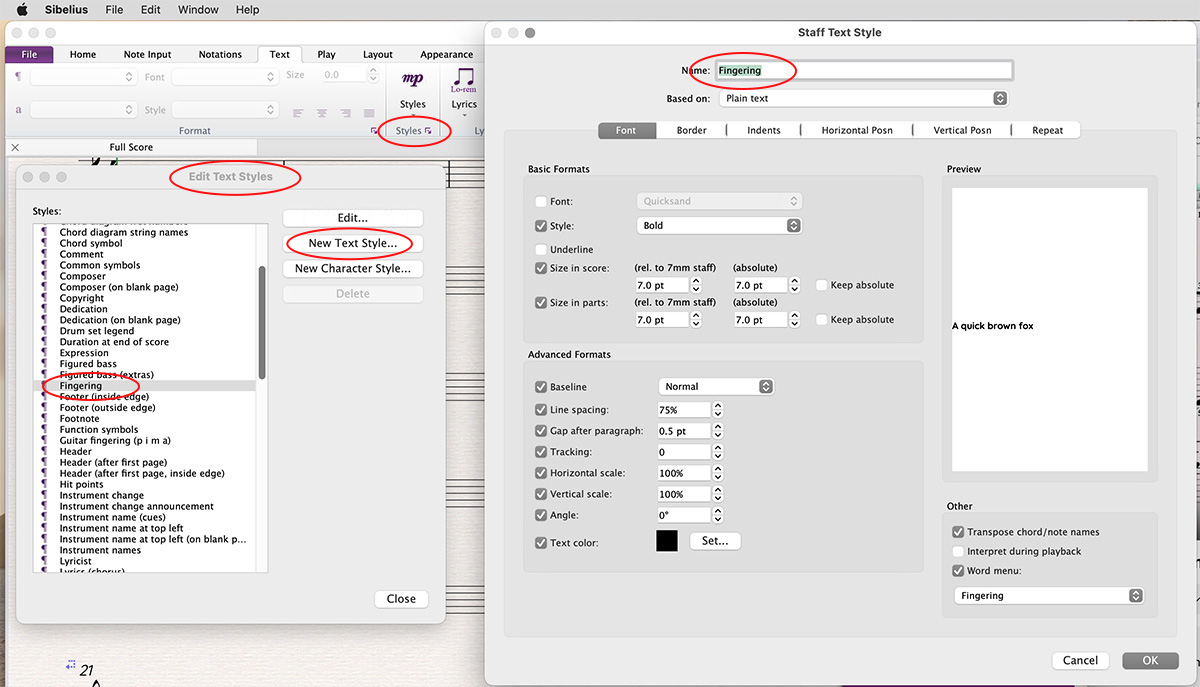1200x687 pixels.
Task: Switch to the Vertical Posn tab
Action: tap(962, 130)
